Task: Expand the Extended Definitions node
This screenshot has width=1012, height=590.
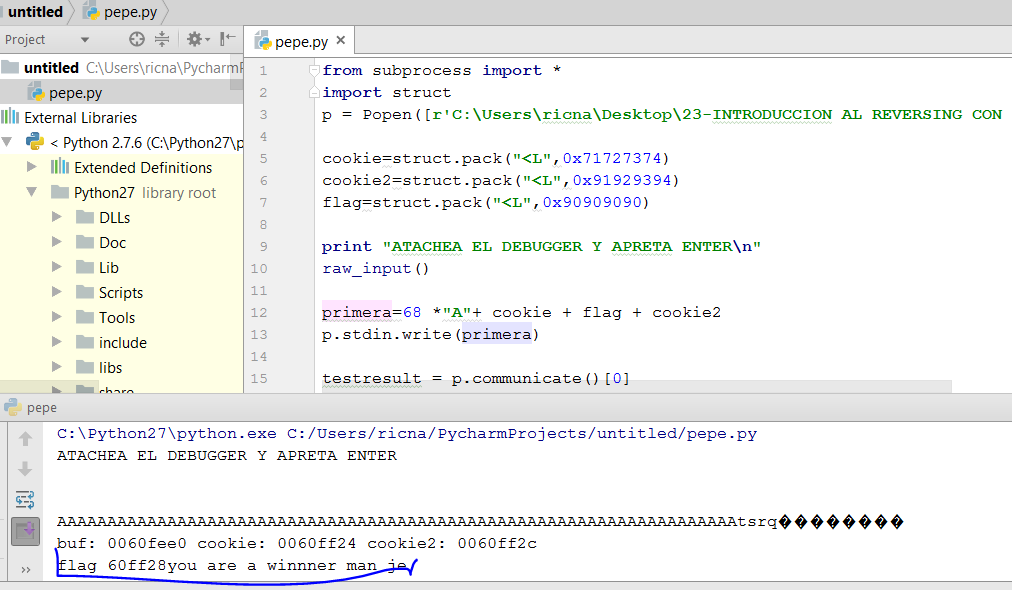Action: coord(32,167)
